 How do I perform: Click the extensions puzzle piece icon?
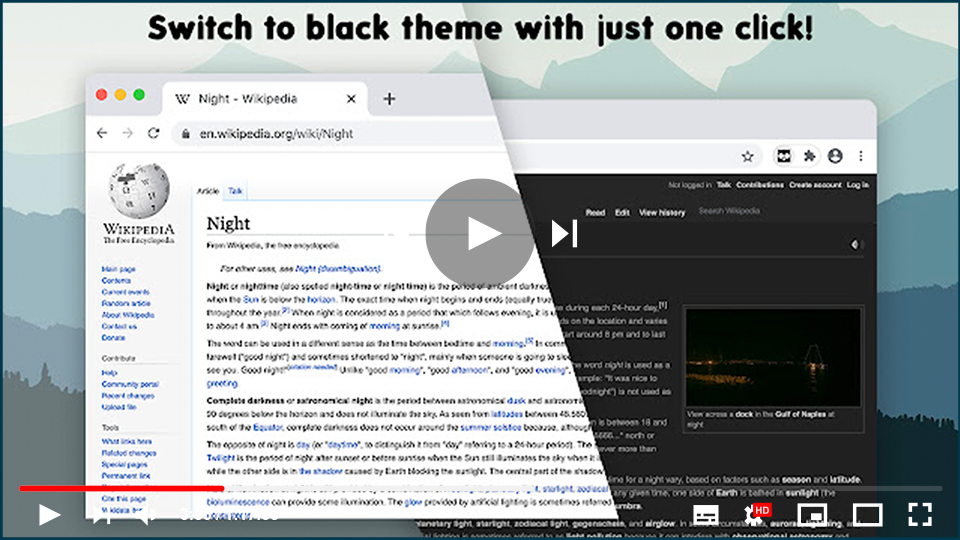[810, 156]
